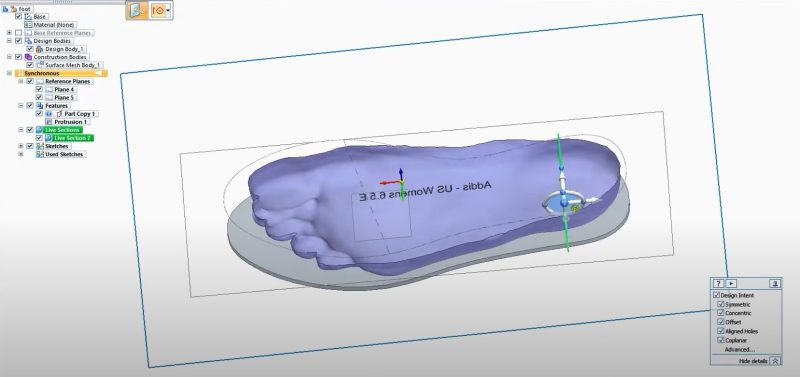Viewport: 800px width, 377px height.
Task: Select the Synchronous header in the tree
Action: 61,73
